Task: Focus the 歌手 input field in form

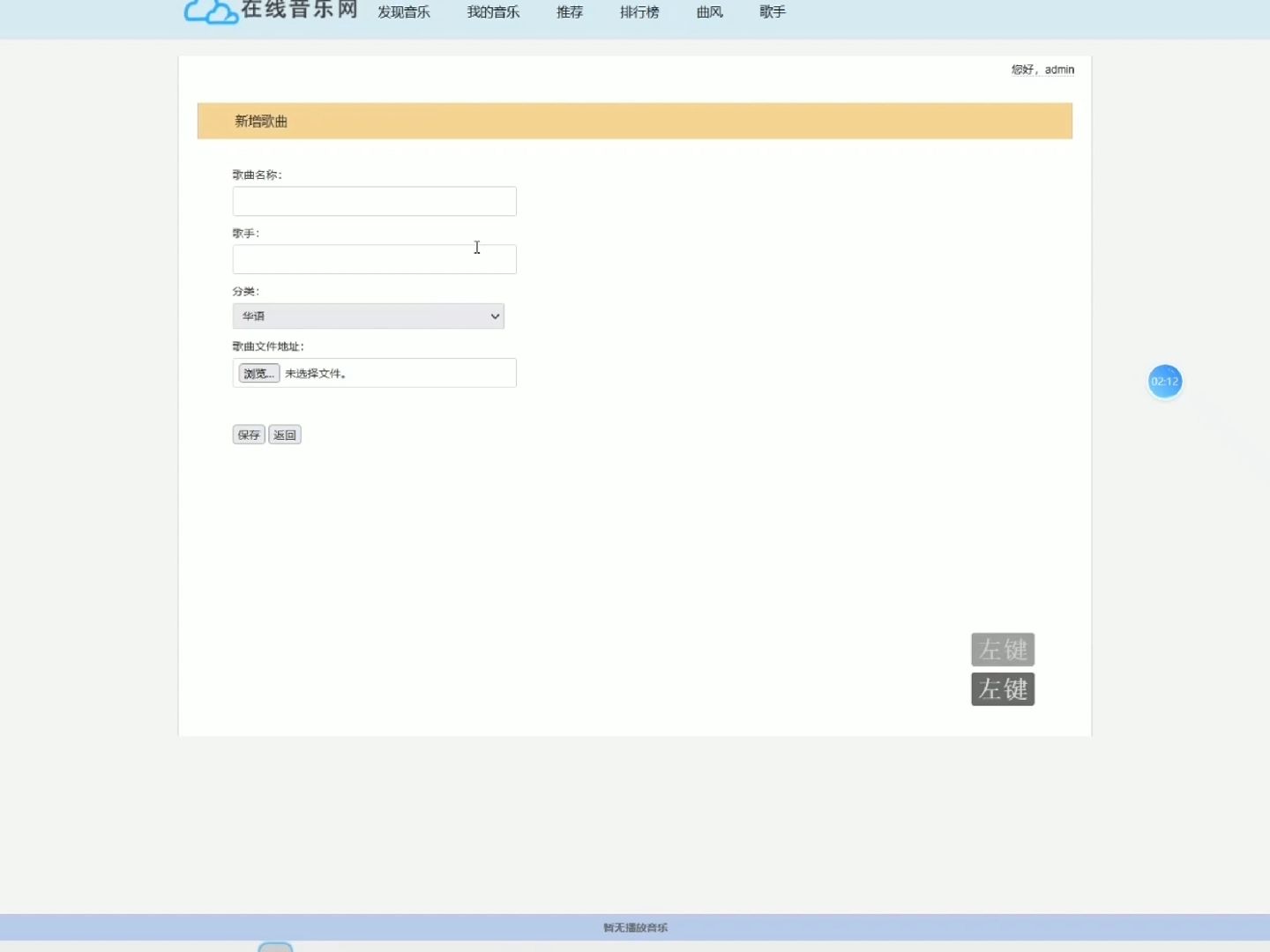Action: [374, 259]
